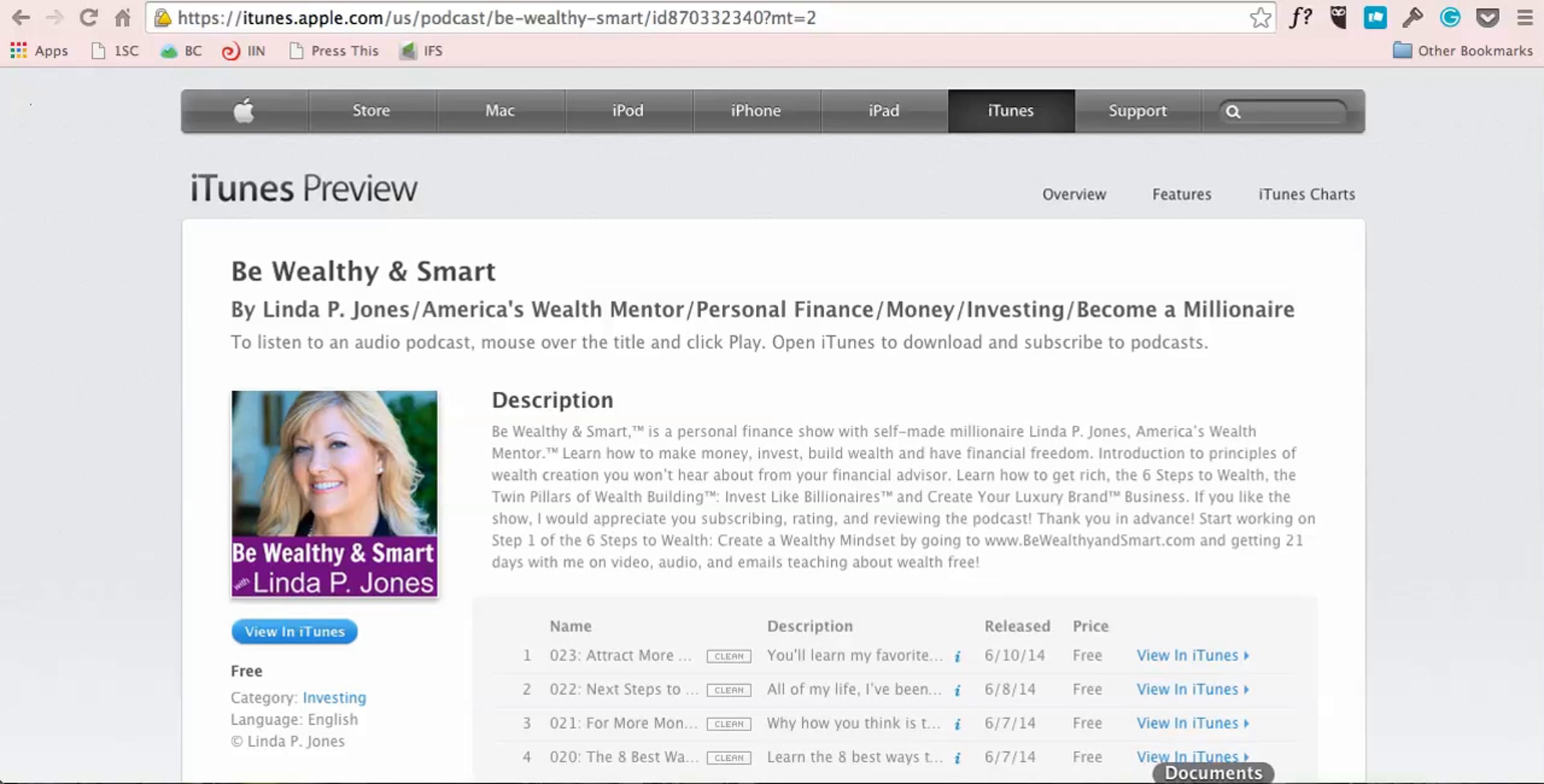Click episode title '022: Next Steps to ...'
1544x784 pixels.
(x=623, y=689)
